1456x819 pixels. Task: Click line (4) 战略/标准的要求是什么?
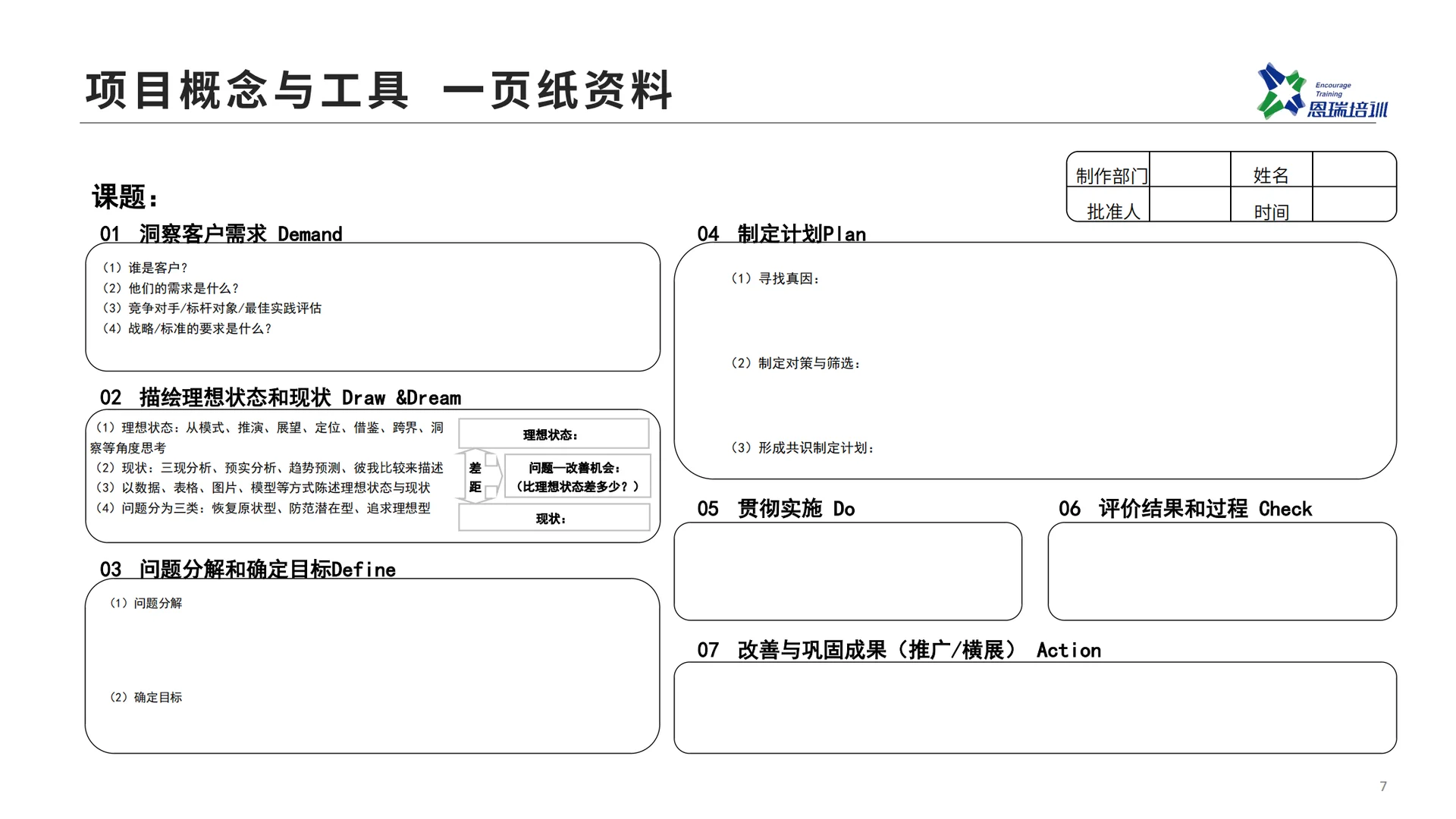187,328
